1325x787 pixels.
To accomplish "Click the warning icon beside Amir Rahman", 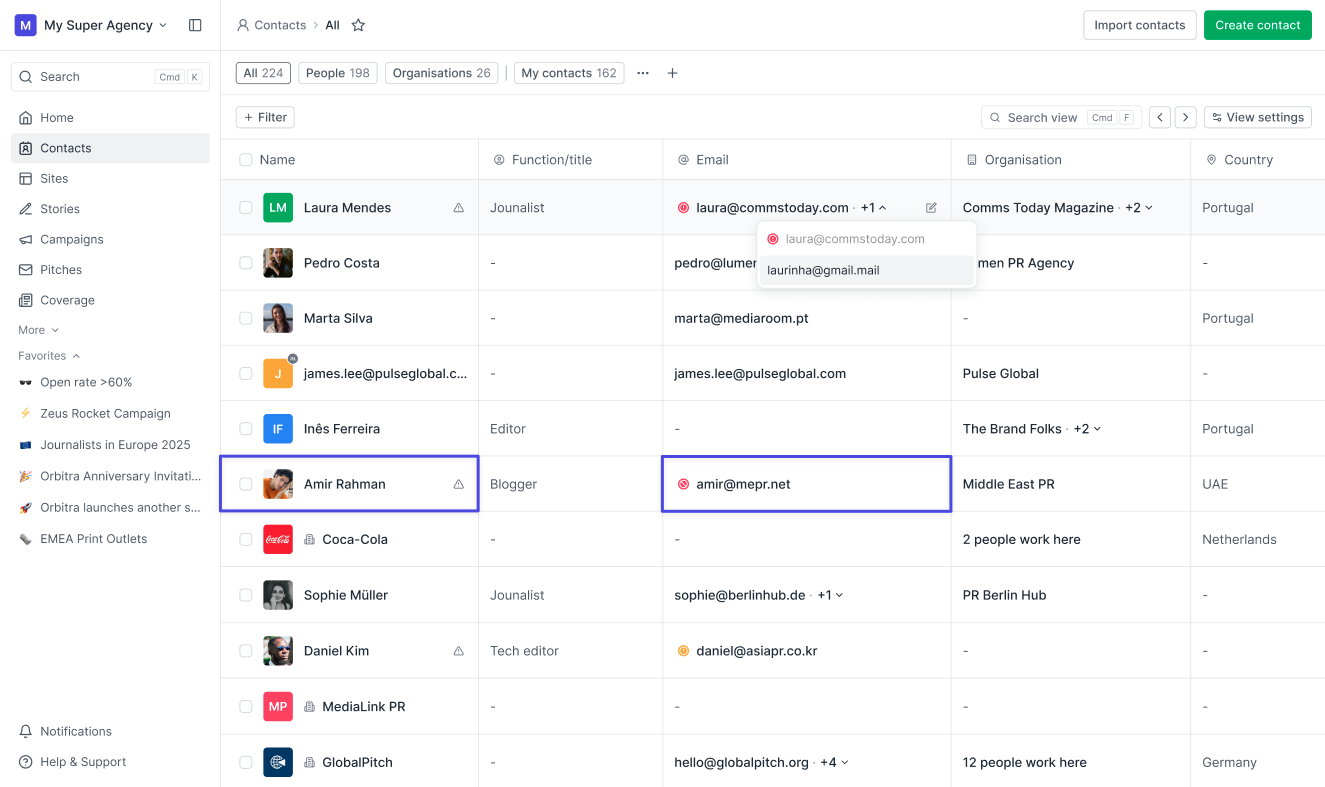I will click(459, 484).
